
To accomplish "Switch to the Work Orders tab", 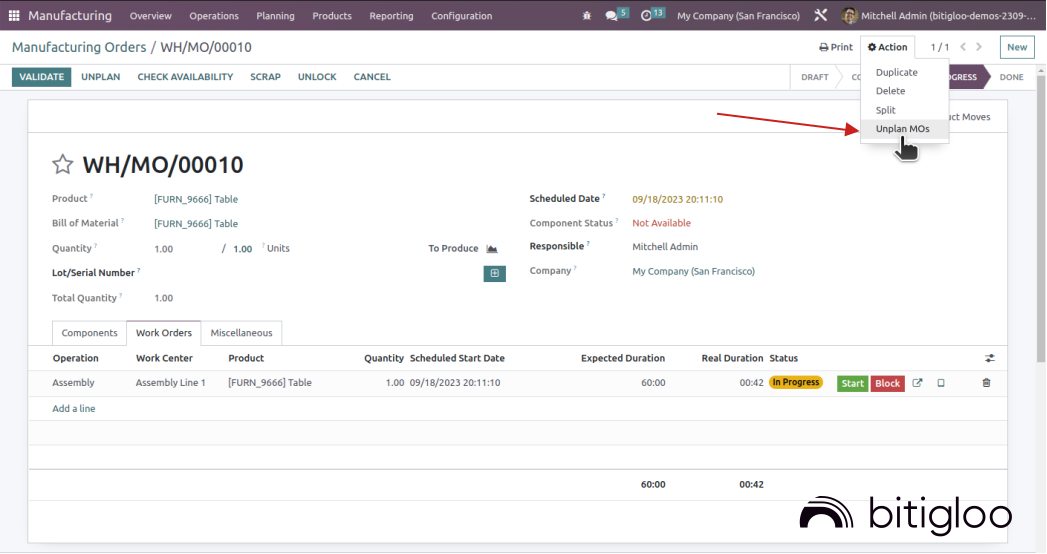I will pyautogui.click(x=164, y=333).
